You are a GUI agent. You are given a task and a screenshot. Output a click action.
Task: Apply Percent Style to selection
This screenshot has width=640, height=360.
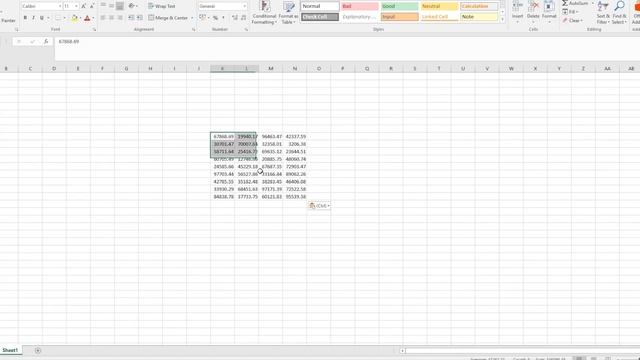[215, 18]
